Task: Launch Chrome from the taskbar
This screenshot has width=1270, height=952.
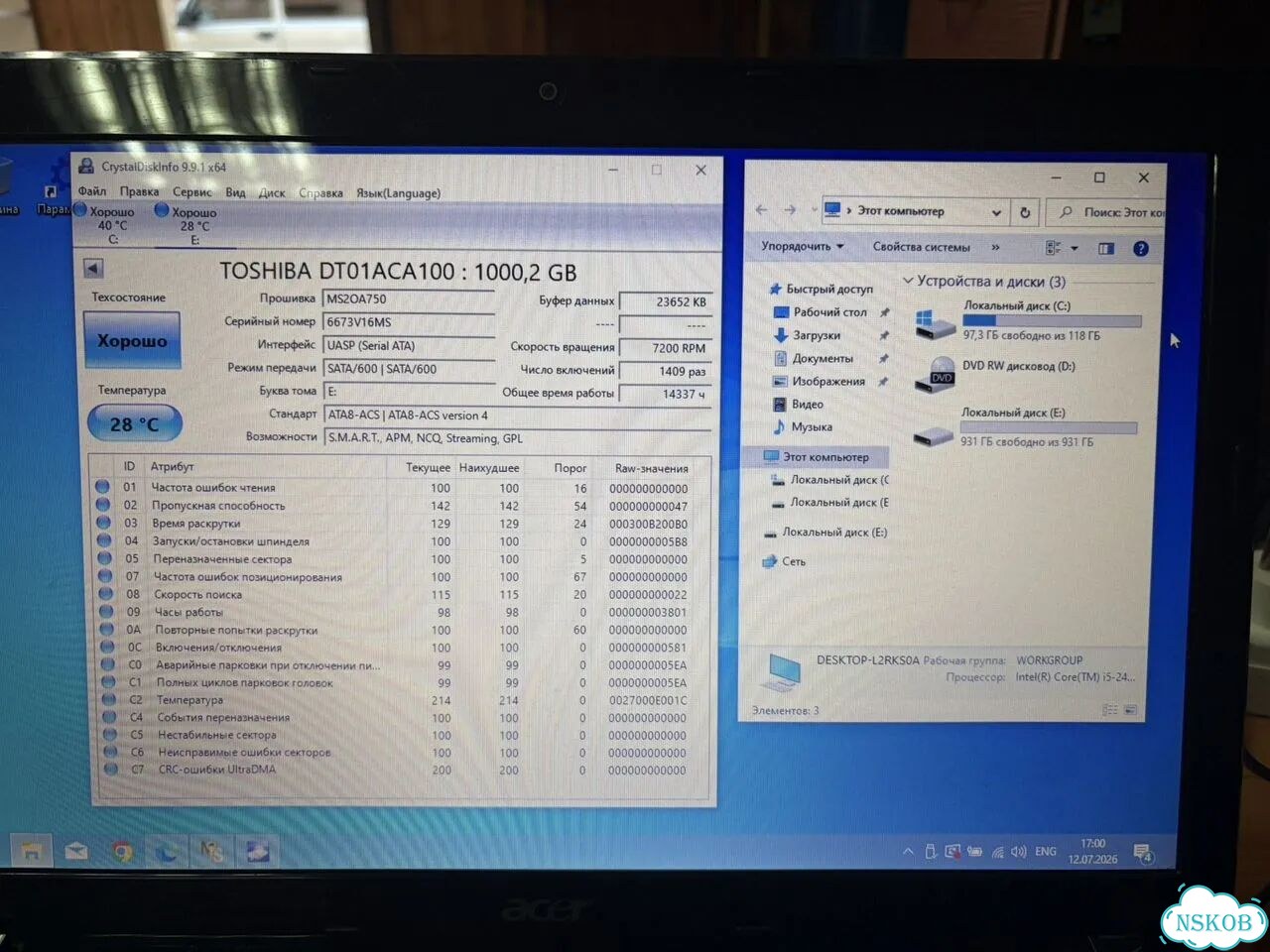Action: (122, 851)
